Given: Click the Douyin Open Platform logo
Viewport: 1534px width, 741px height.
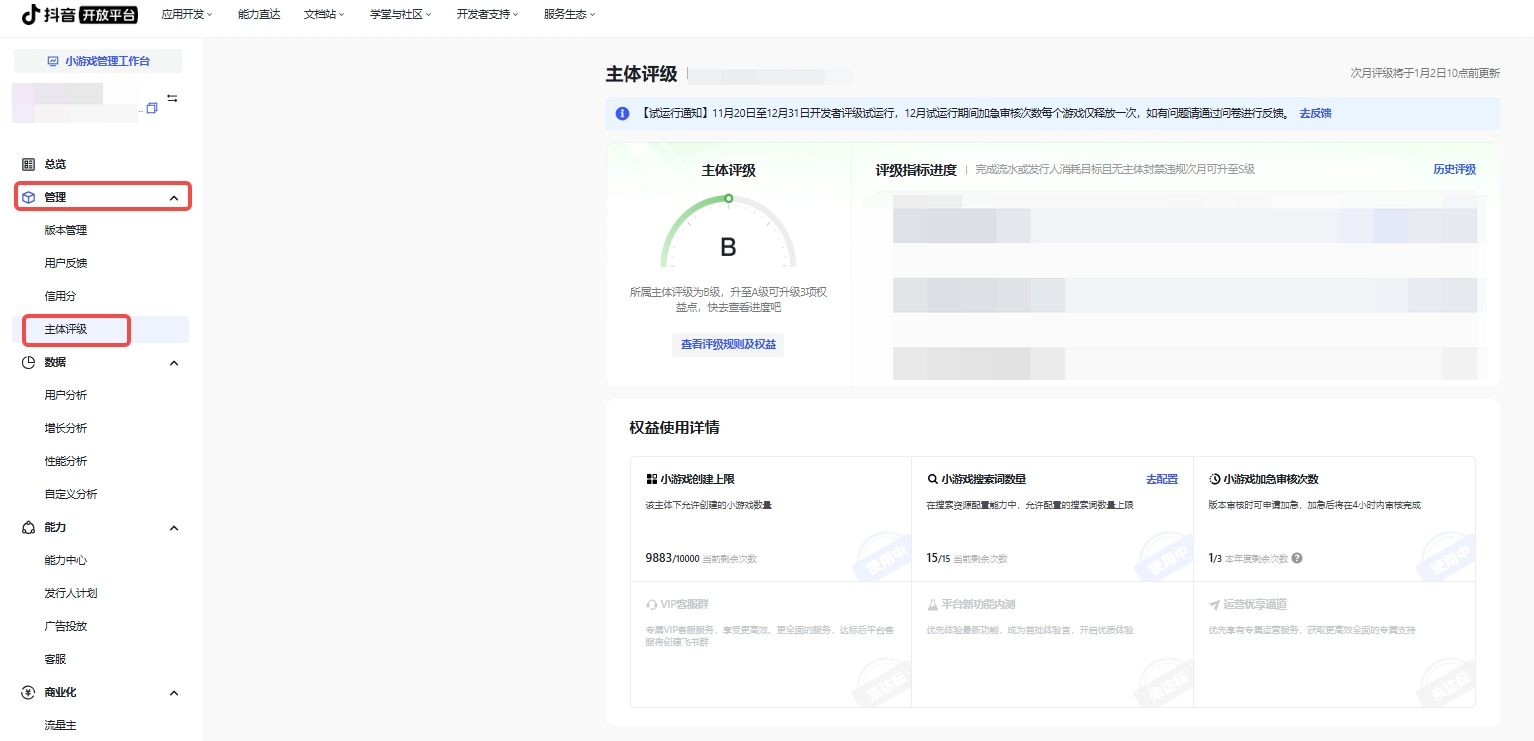Looking at the screenshot, I should coord(80,14).
